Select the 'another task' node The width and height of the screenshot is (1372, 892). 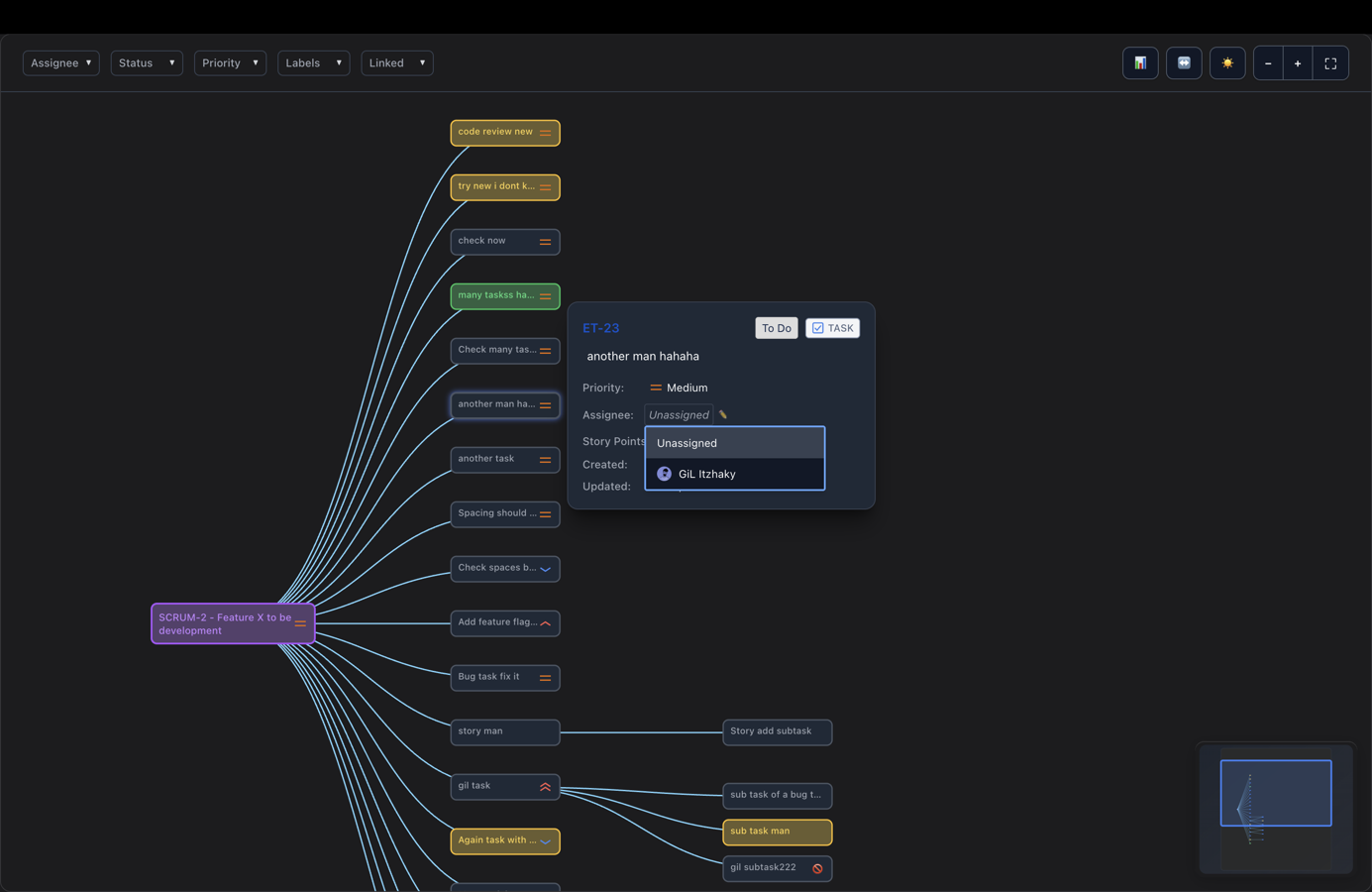tap(505, 460)
